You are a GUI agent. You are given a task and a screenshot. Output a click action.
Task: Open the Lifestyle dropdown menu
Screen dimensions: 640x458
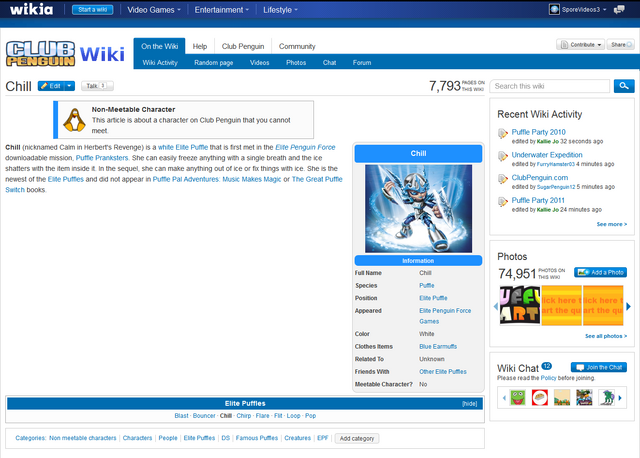pos(280,10)
